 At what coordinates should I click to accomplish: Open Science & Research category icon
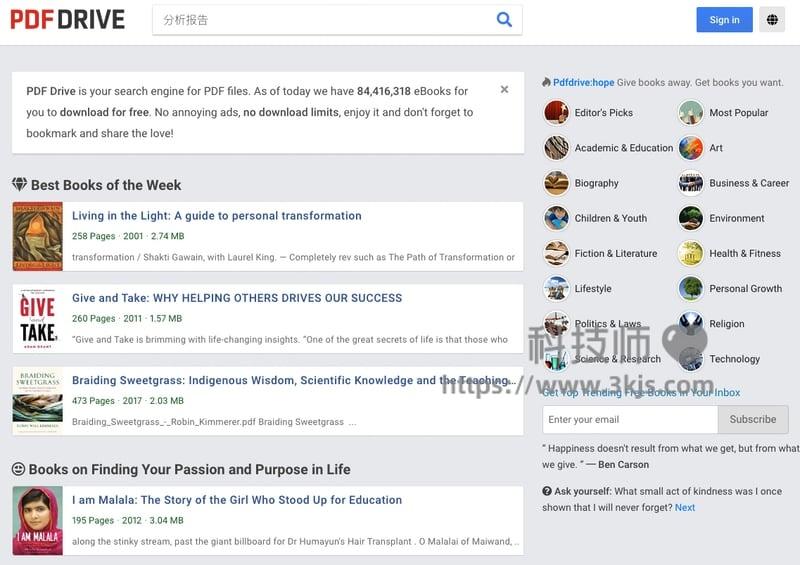[x=556, y=359]
